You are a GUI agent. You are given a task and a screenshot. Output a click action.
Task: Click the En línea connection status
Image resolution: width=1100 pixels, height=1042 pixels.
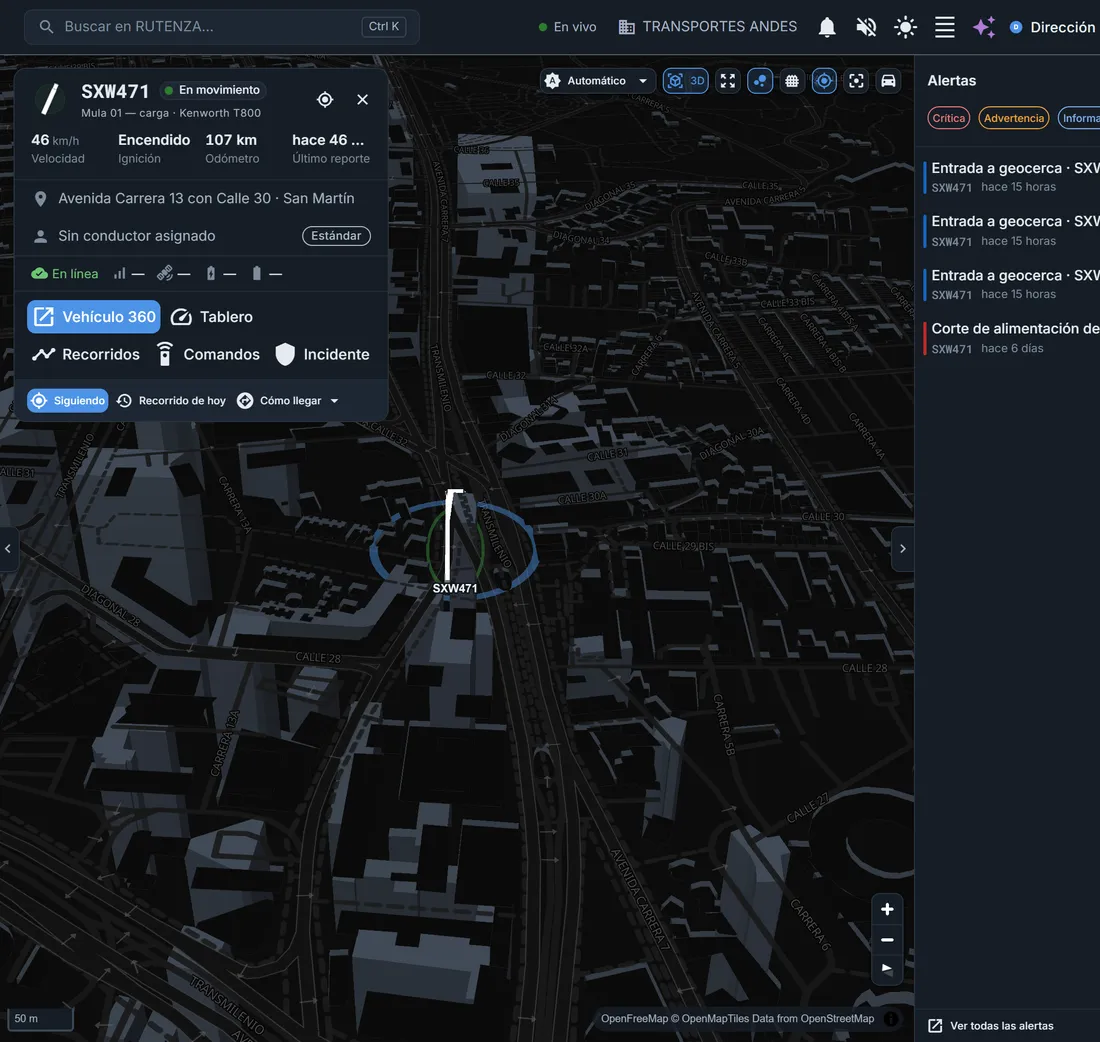tap(65, 274)
